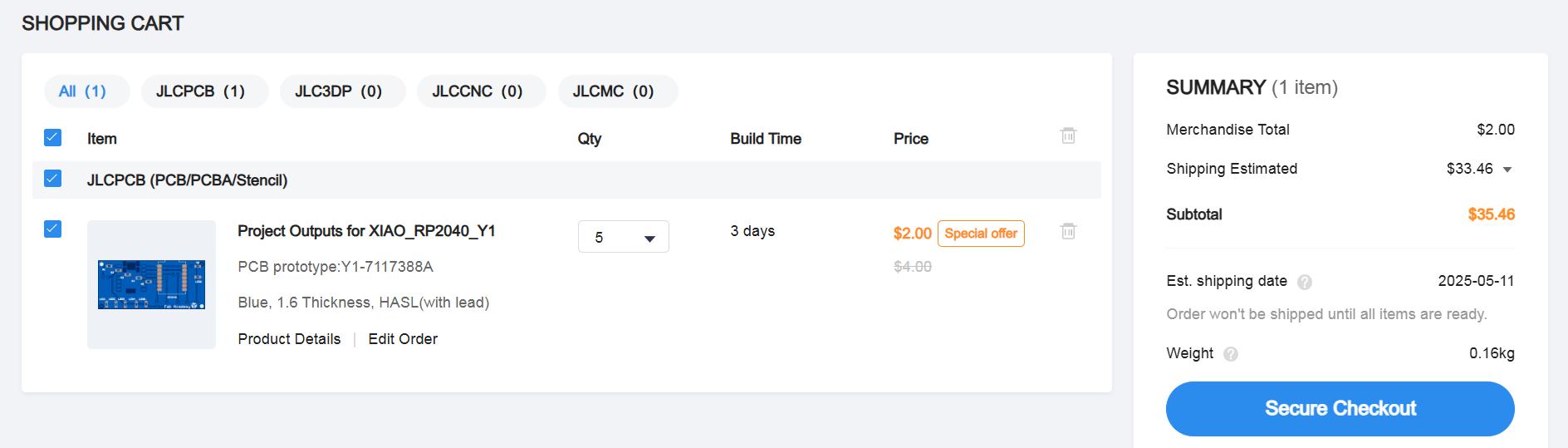
Task: Switch to the JLCCNC (0) tab
Action: (478, 91)
